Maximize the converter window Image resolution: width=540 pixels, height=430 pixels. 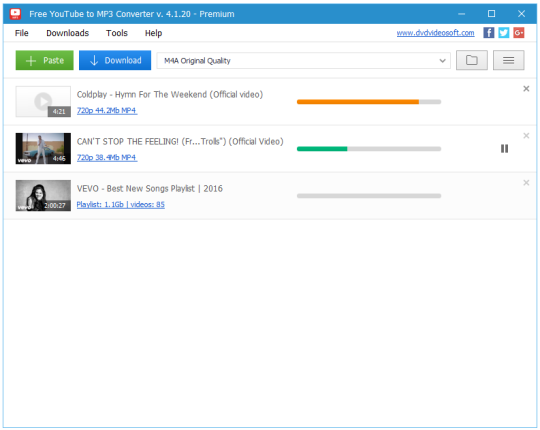point(491,14)
